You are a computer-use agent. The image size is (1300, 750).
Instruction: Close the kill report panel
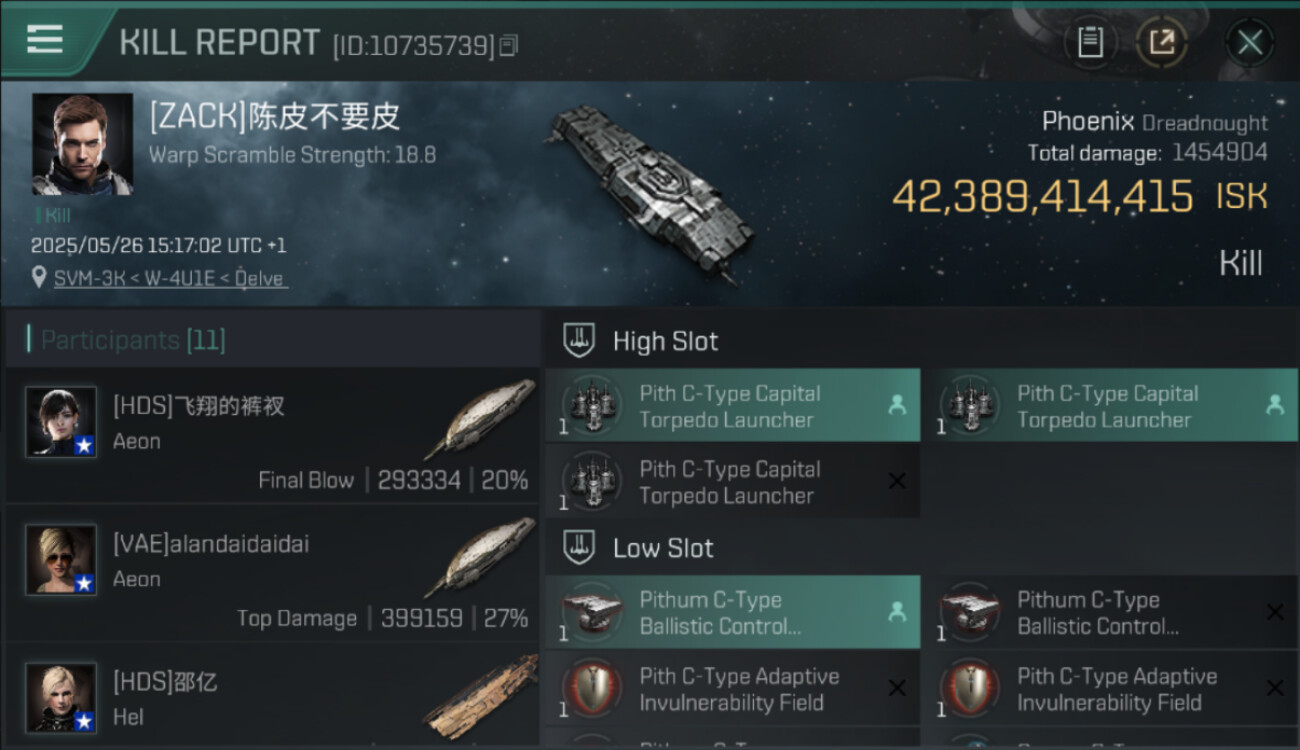pos(1249,43)
